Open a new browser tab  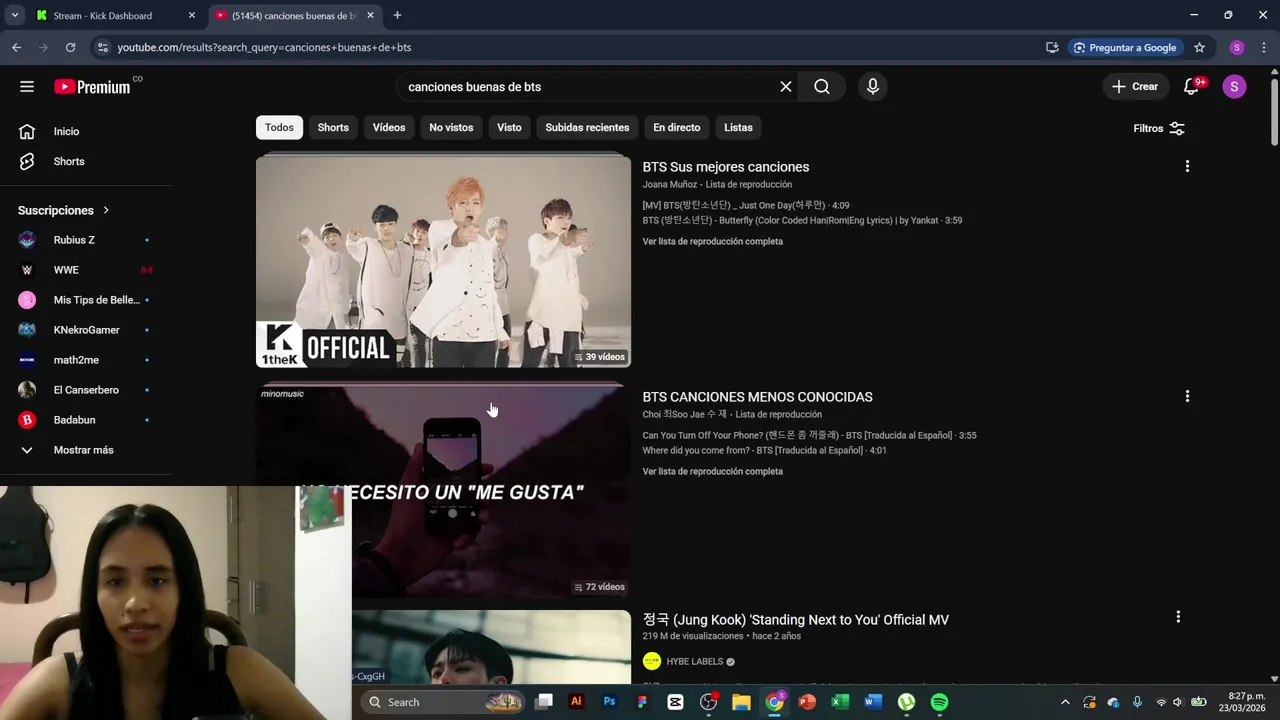tap(397, 15)
